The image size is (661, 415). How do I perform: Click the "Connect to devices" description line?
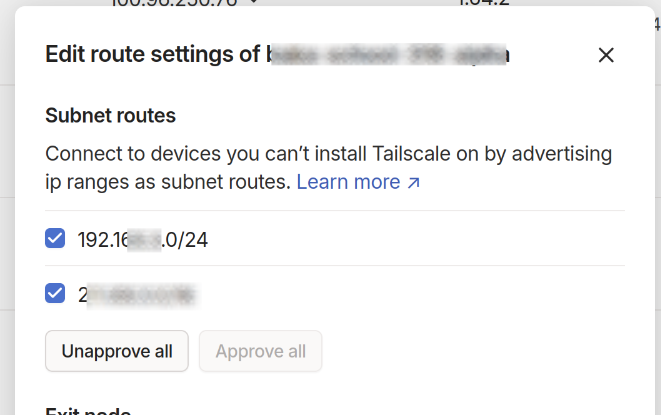[x=328, y=155]
